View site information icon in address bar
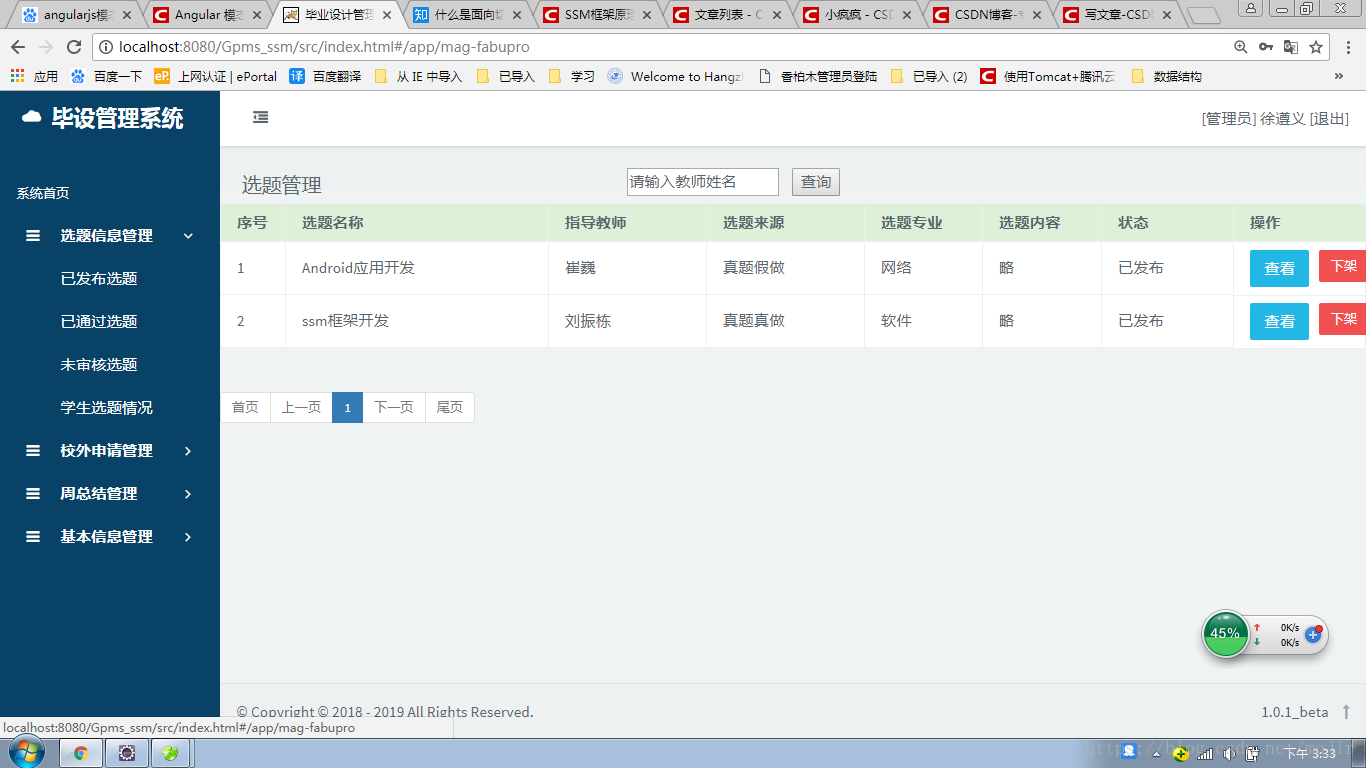The image size is (1366, 768). tap(106, 47)
